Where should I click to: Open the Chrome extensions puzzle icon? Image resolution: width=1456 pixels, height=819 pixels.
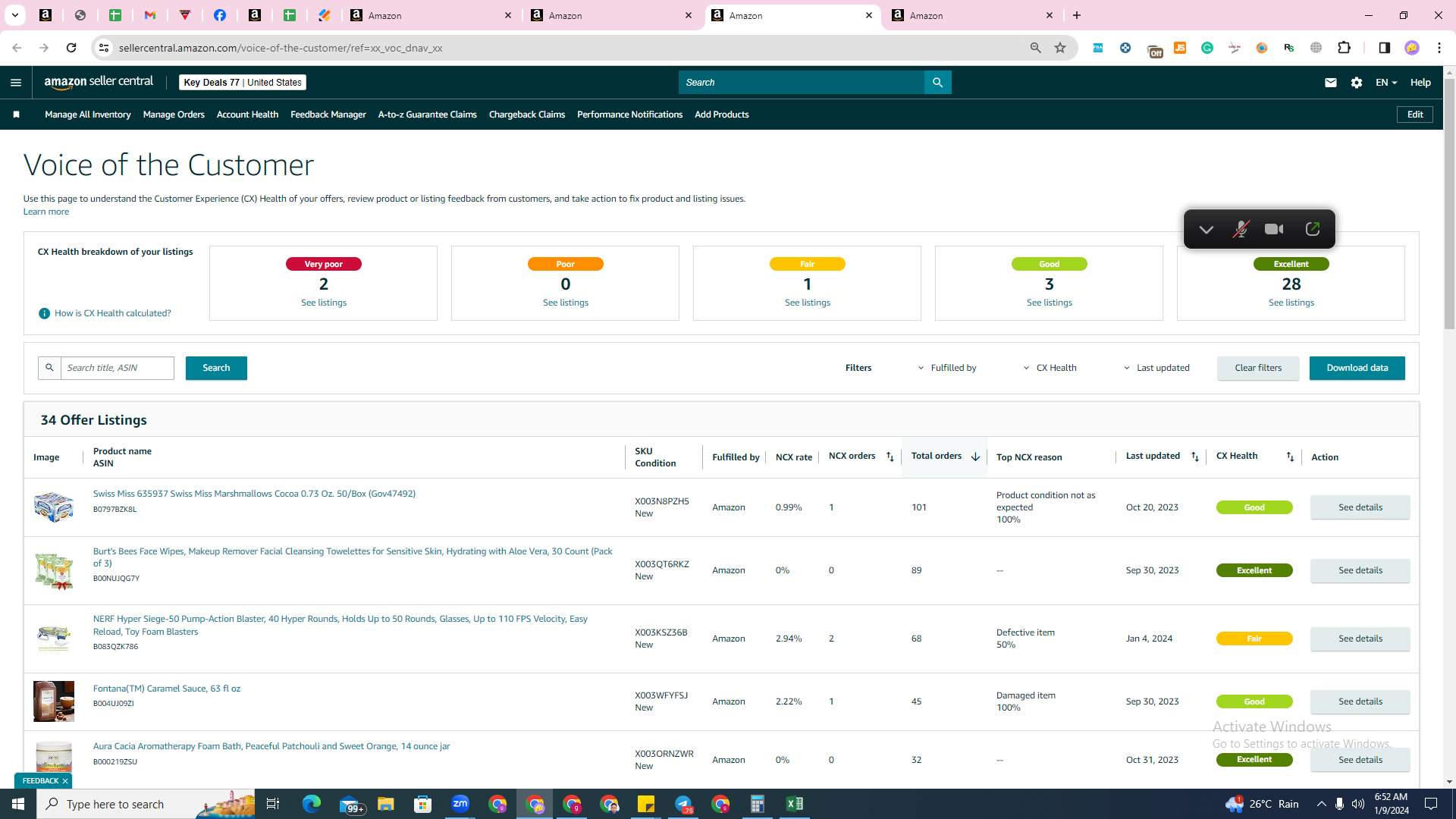(x=1345, y=48)
